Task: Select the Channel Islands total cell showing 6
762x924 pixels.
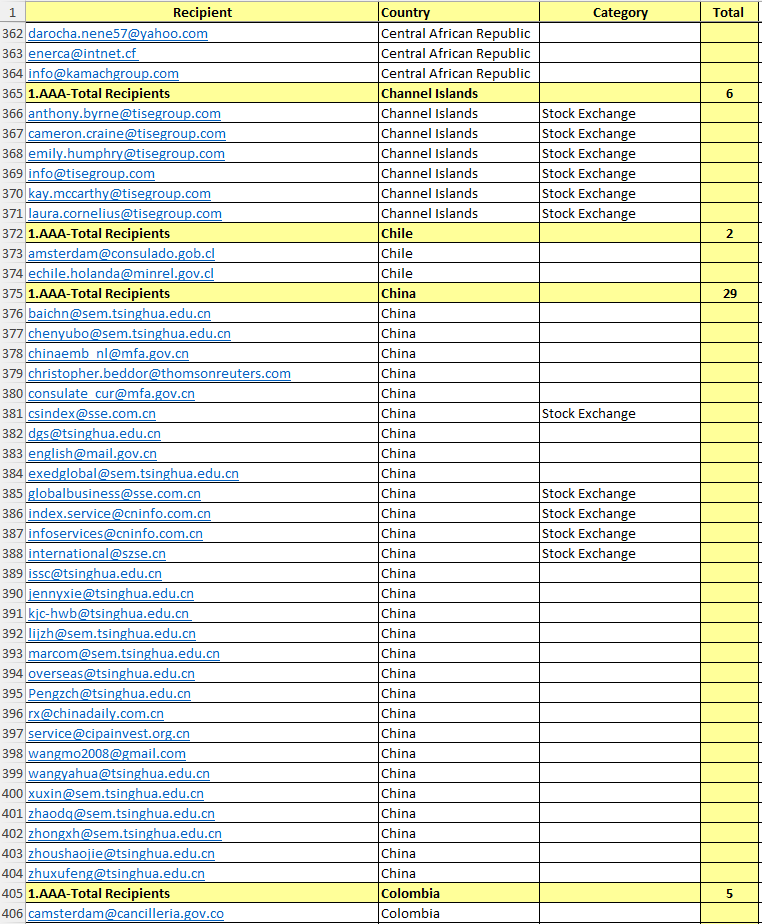Action: tap(729, 94)
